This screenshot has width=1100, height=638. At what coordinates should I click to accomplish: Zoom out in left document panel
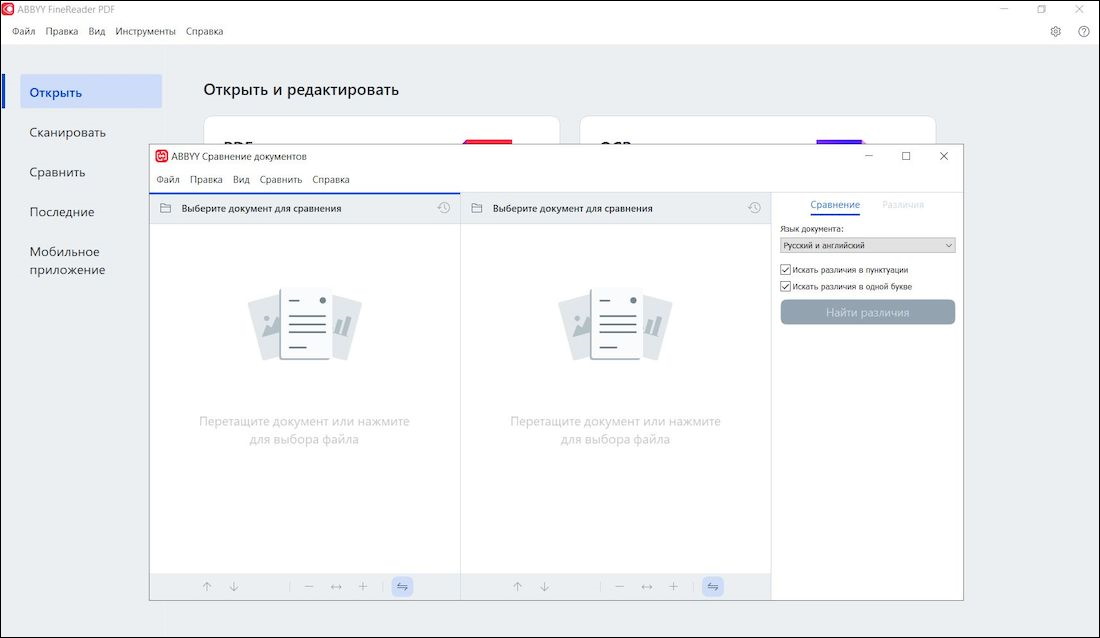point(309,587)
